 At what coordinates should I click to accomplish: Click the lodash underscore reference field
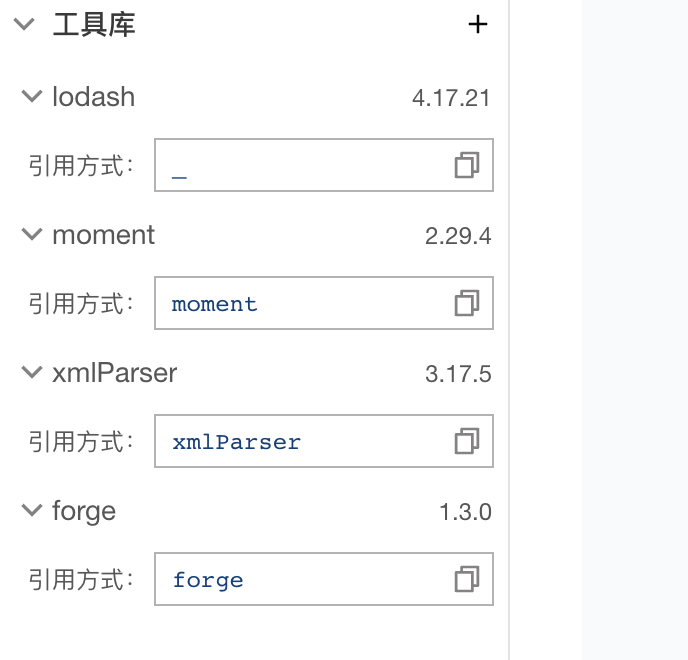pyautogui.click(x=324, y=165)
